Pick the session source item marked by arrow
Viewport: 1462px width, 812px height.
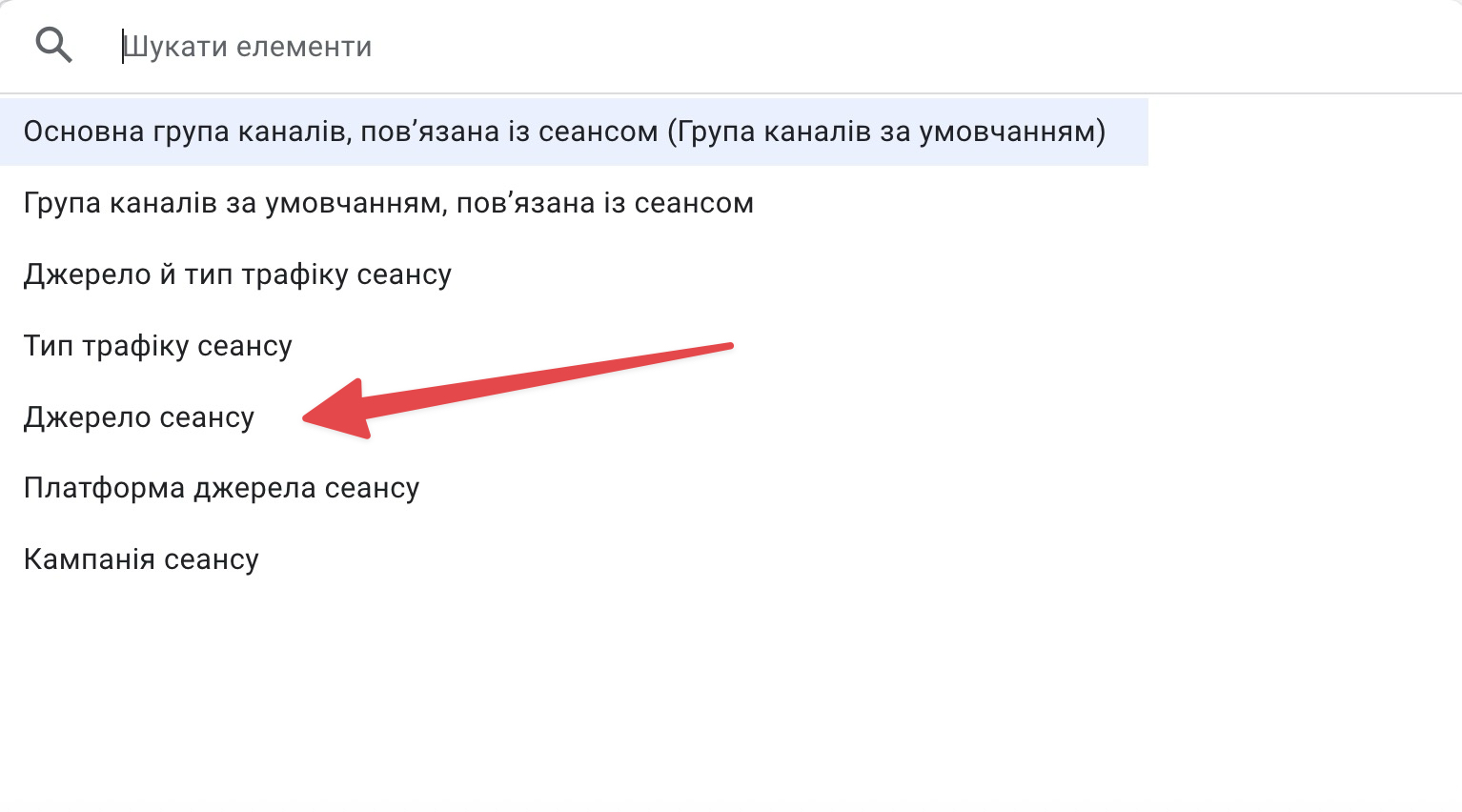point(139,417)
